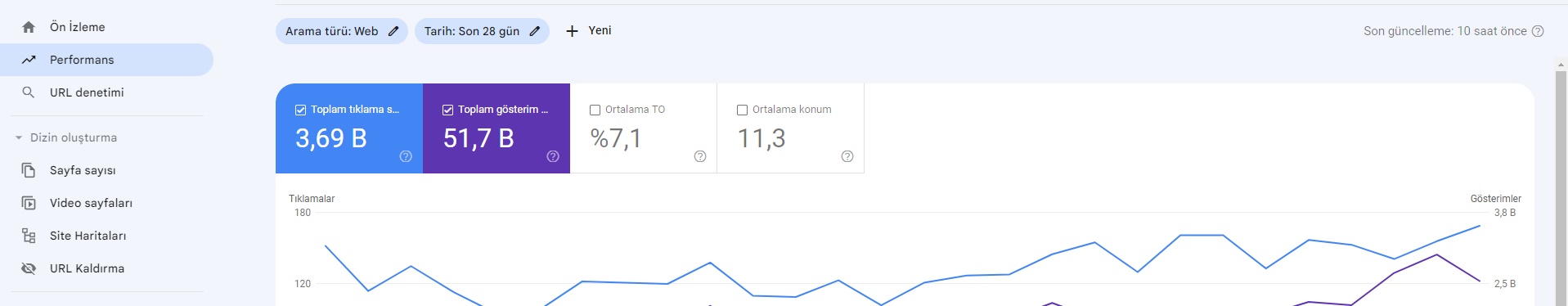Click the plus icon beside Yeni
This screenshot has height=306, width=1568.
coord(572,31)
